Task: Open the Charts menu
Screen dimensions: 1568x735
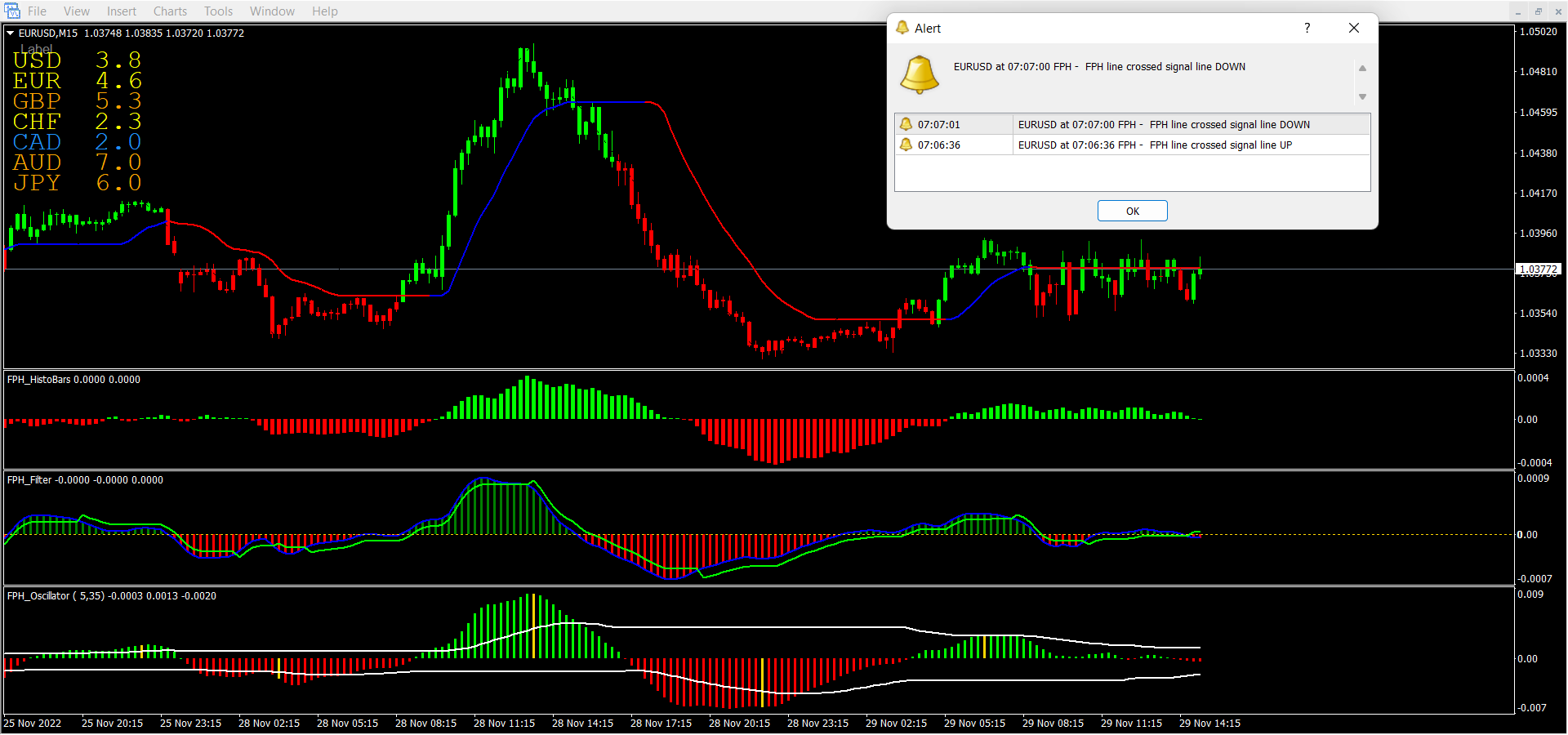Action: [x=170, y=11]
